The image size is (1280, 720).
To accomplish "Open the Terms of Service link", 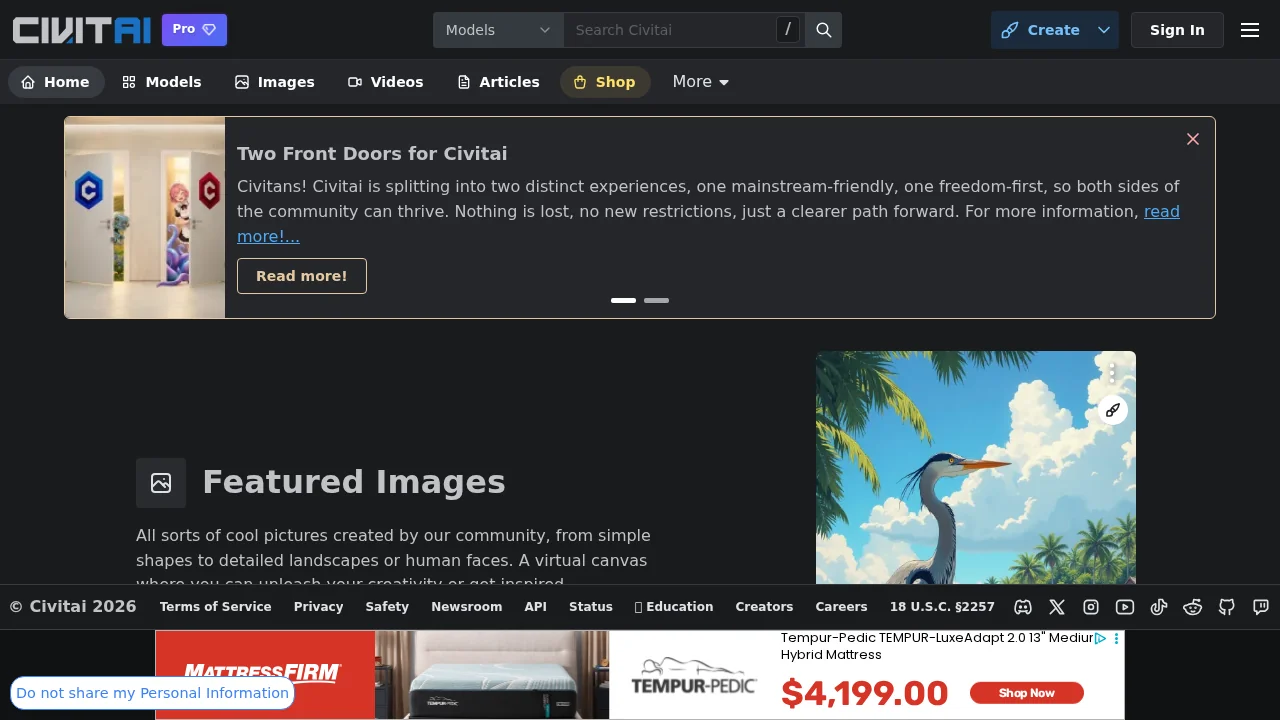I will [x=215, y=607].
